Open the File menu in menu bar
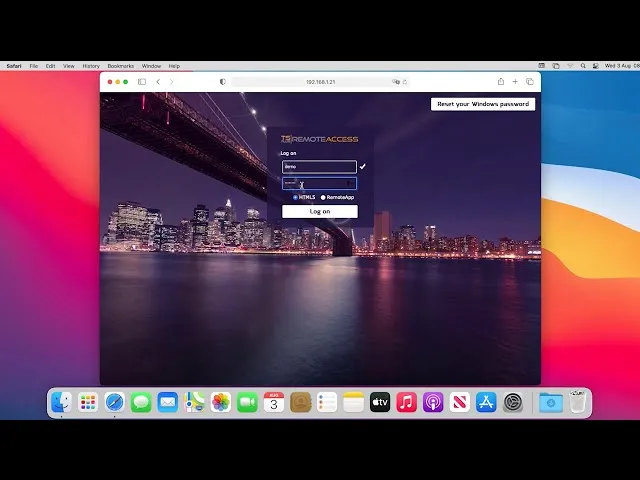This screenshot has height=480, width=640. [x=34, y=66]
